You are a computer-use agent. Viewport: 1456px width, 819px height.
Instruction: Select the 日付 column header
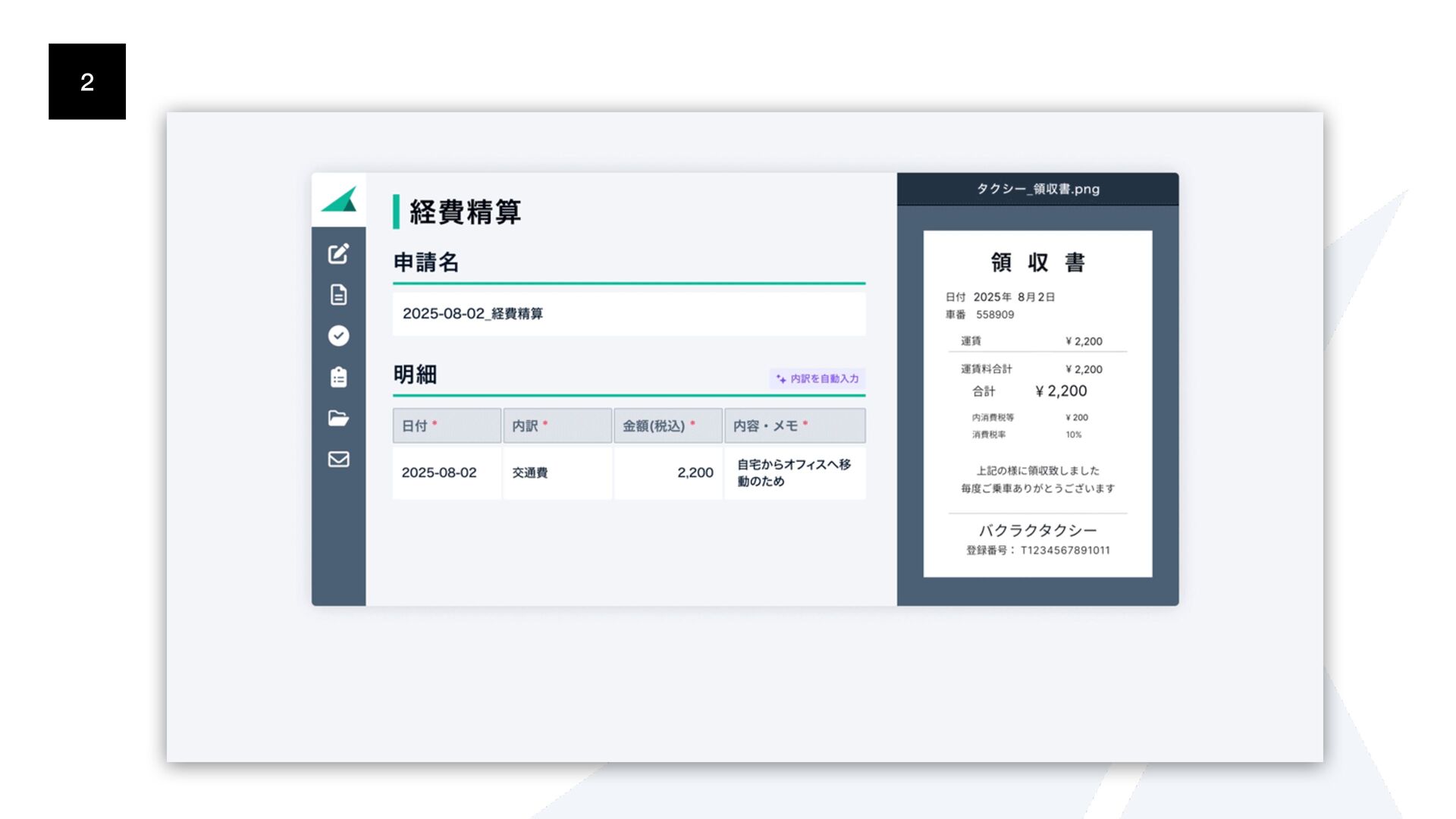pyautogui.click(x=446, y=425)
